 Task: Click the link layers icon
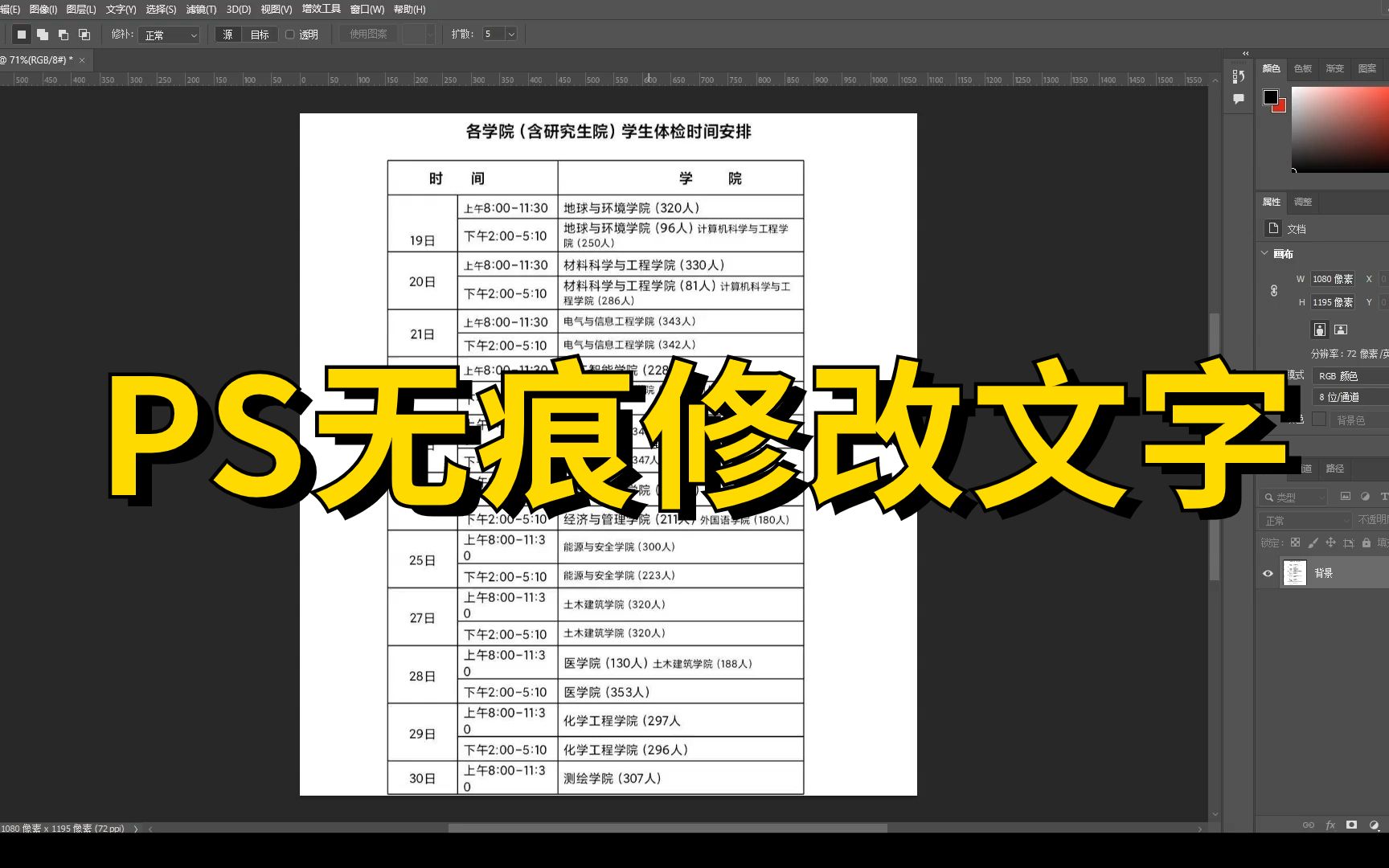1309,825
